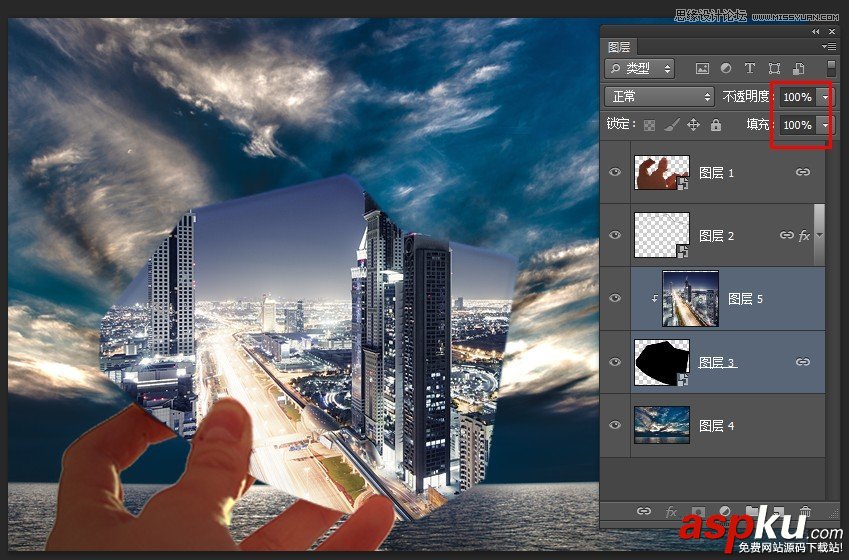Select layer name 图层 1
The width and height of the screenshot is (849, 560).
(x=716, y=173)
